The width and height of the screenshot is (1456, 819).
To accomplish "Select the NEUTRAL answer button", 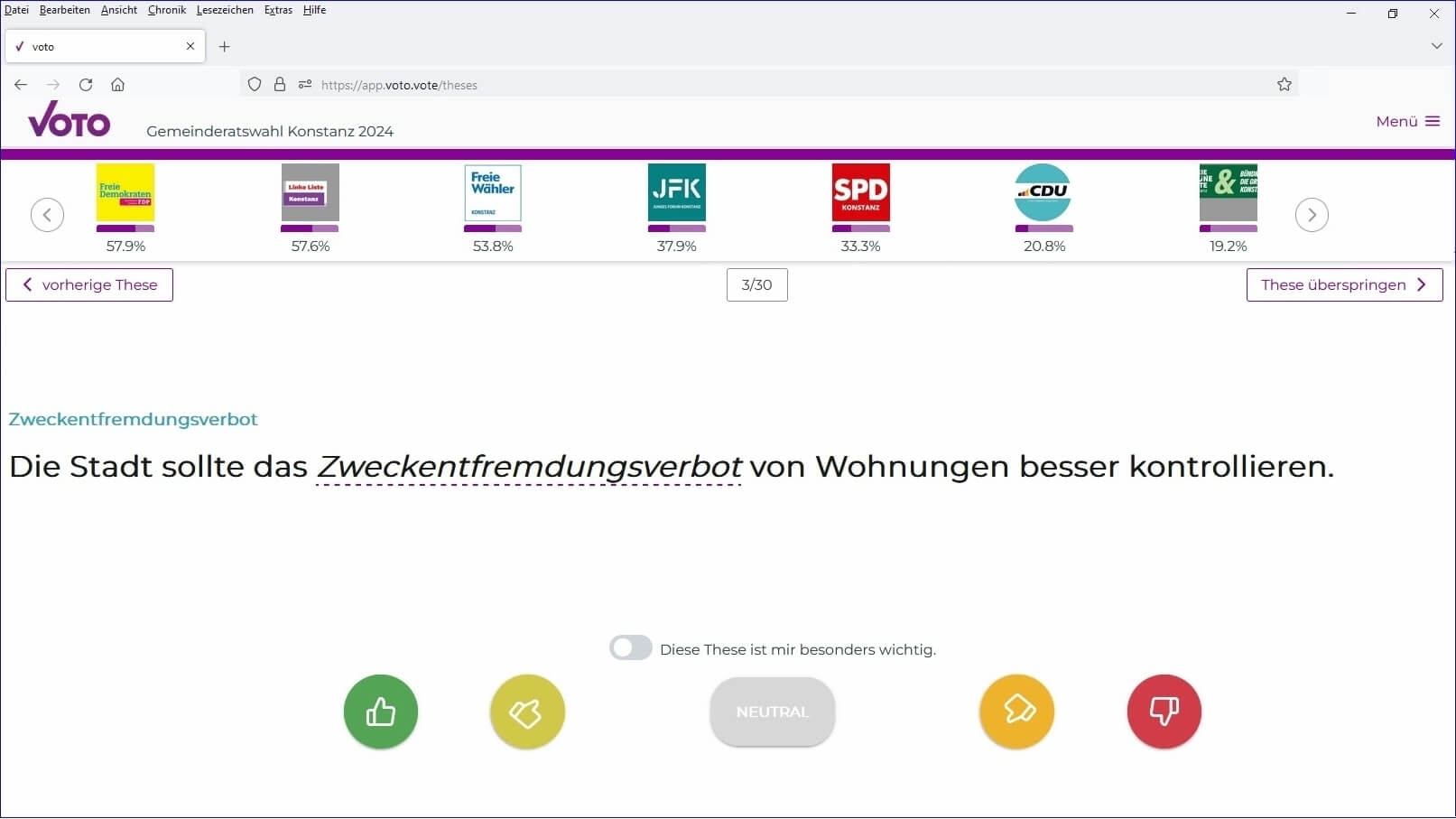I will coord(773,712).
